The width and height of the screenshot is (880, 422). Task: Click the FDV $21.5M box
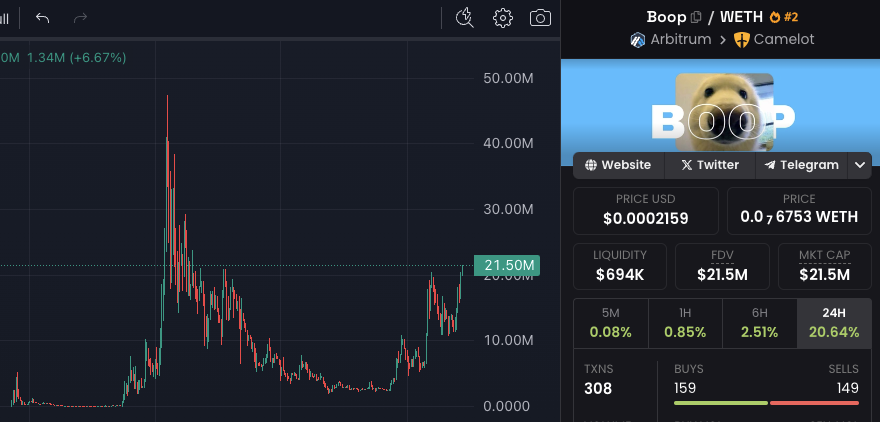722,266
